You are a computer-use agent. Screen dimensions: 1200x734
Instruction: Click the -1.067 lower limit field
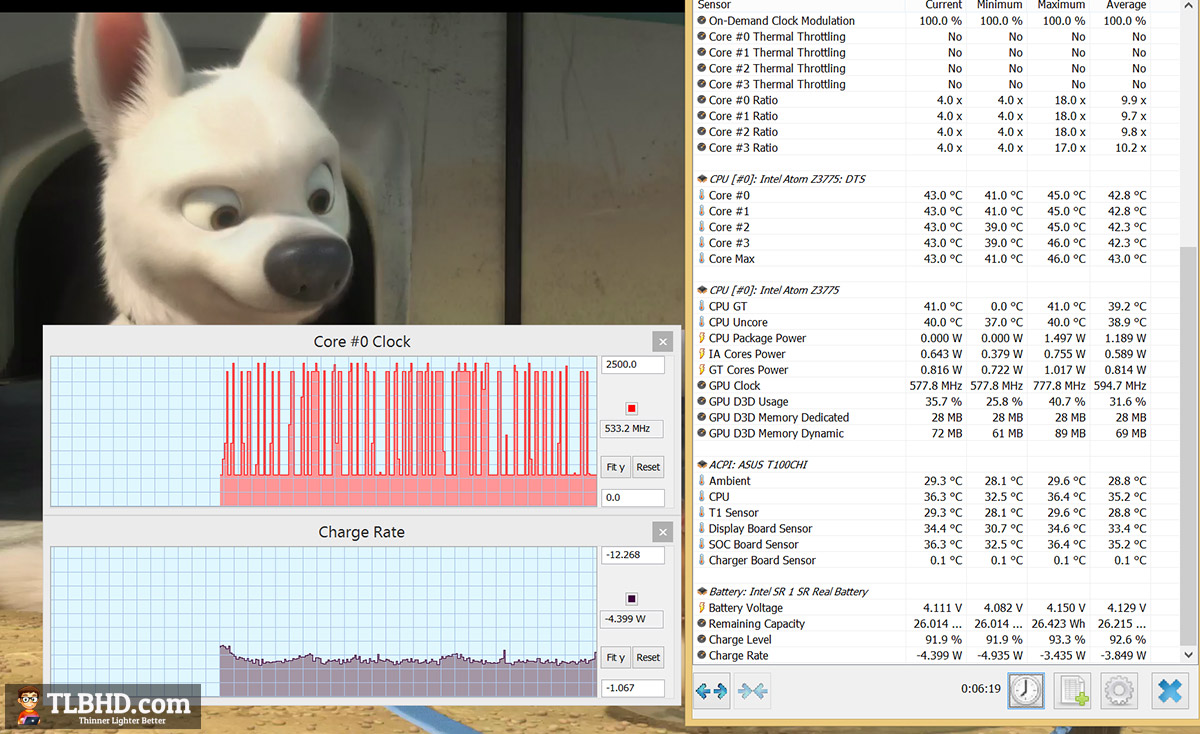(633, 688)
